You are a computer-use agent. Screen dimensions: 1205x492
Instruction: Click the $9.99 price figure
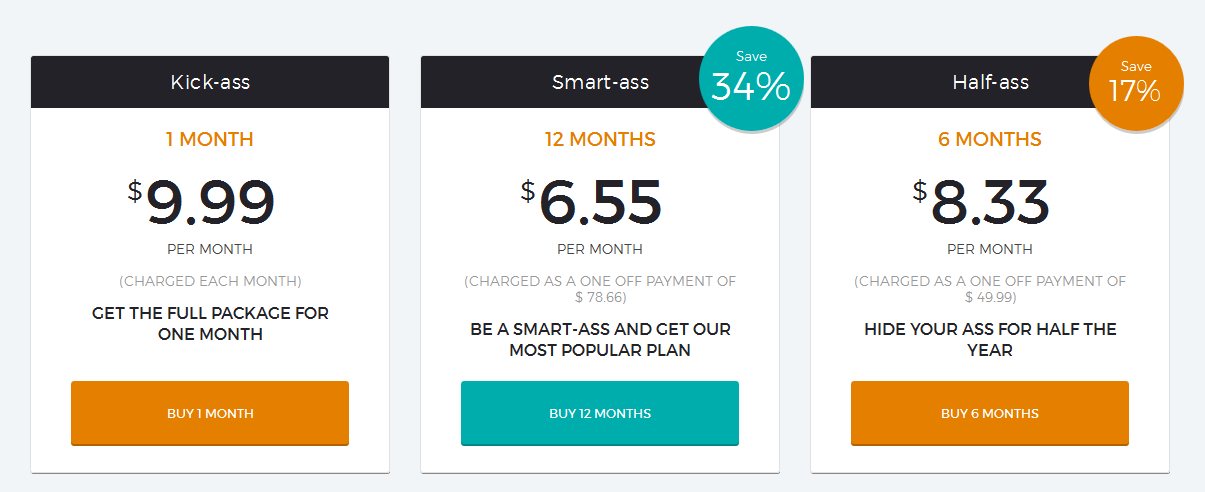pyautogui.click(x=201, y=202)
